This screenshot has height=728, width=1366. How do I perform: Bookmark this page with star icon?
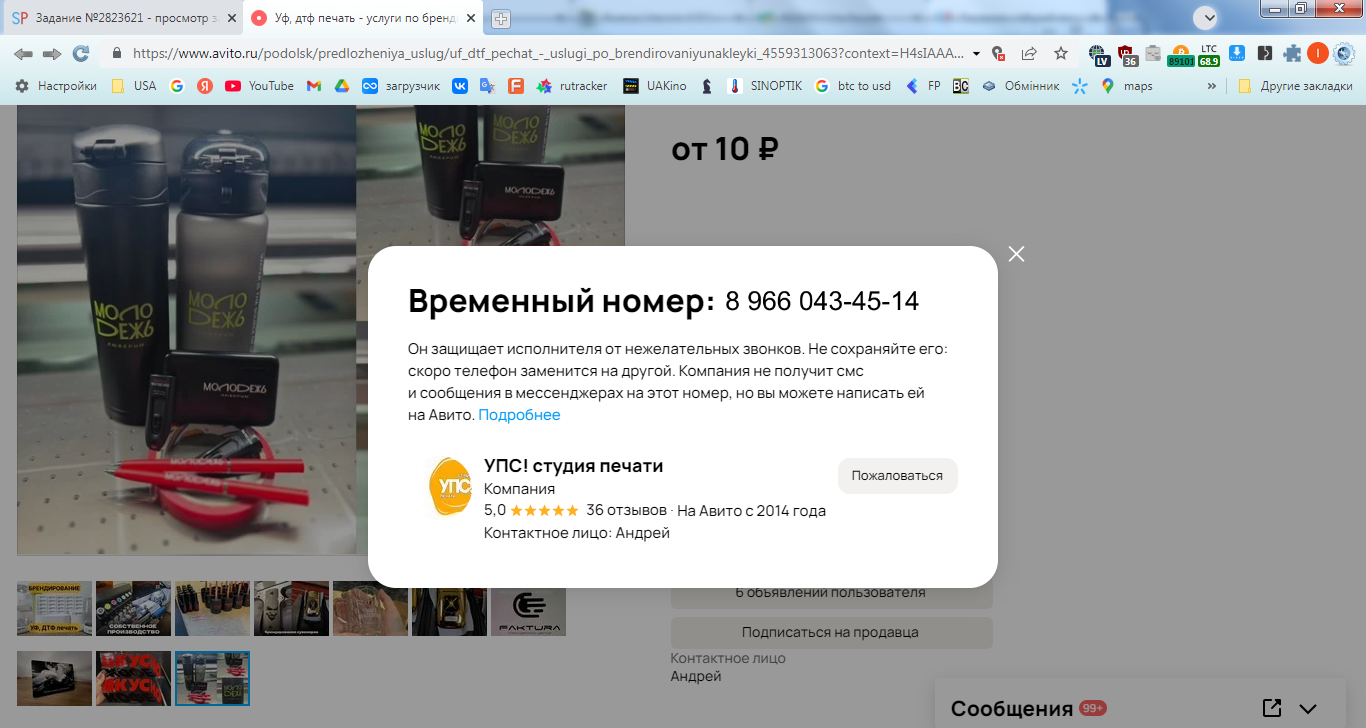point(1061,53)
